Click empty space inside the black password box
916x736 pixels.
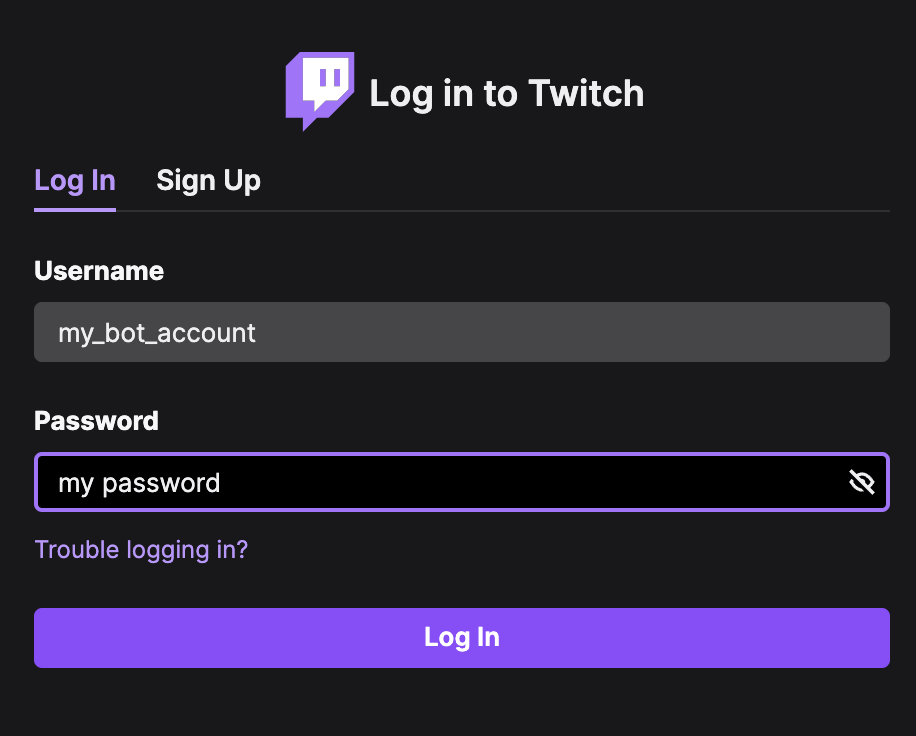point(532,482)
